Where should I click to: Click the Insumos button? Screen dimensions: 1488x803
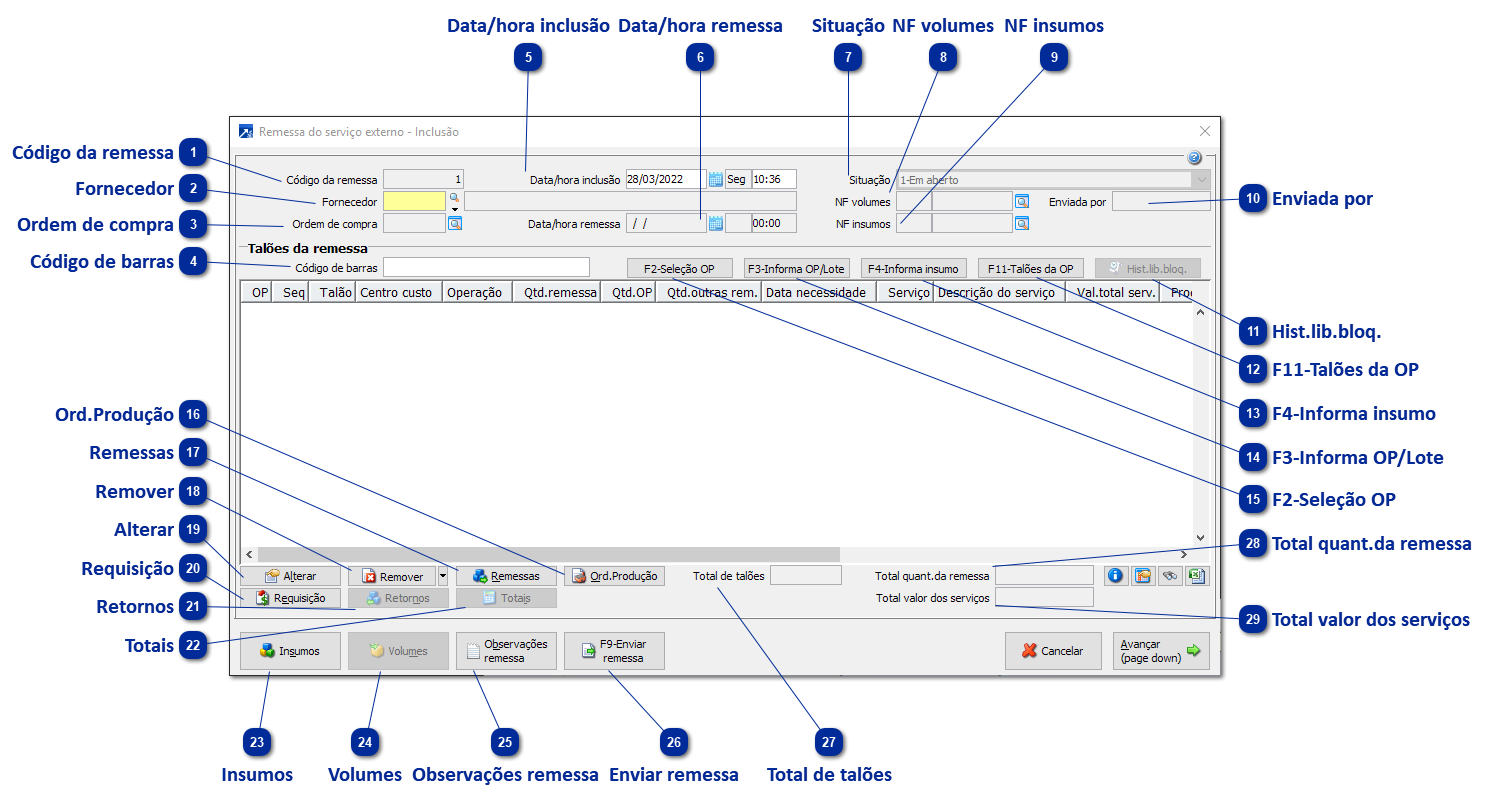(290, 651)
